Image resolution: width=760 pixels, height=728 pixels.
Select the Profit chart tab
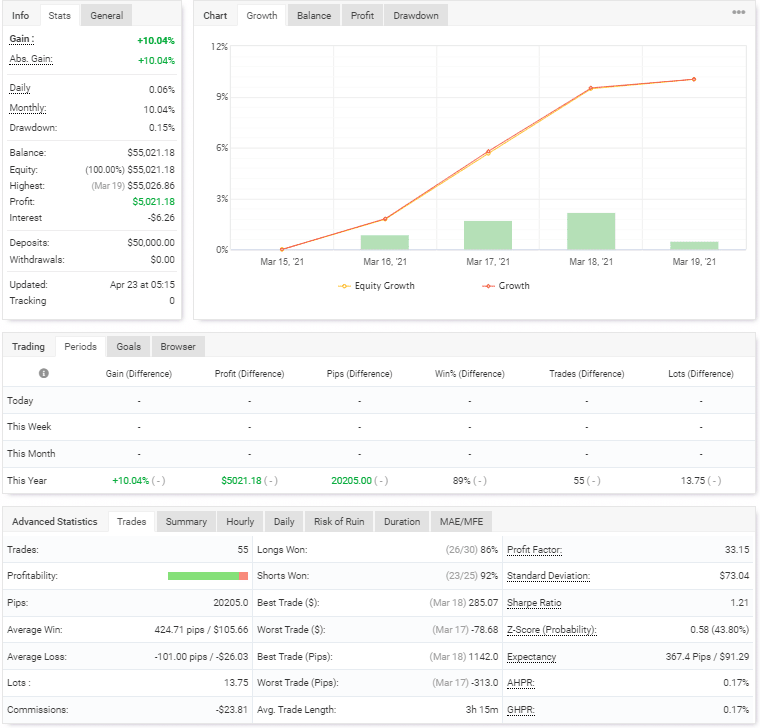(x=362, y=16)
